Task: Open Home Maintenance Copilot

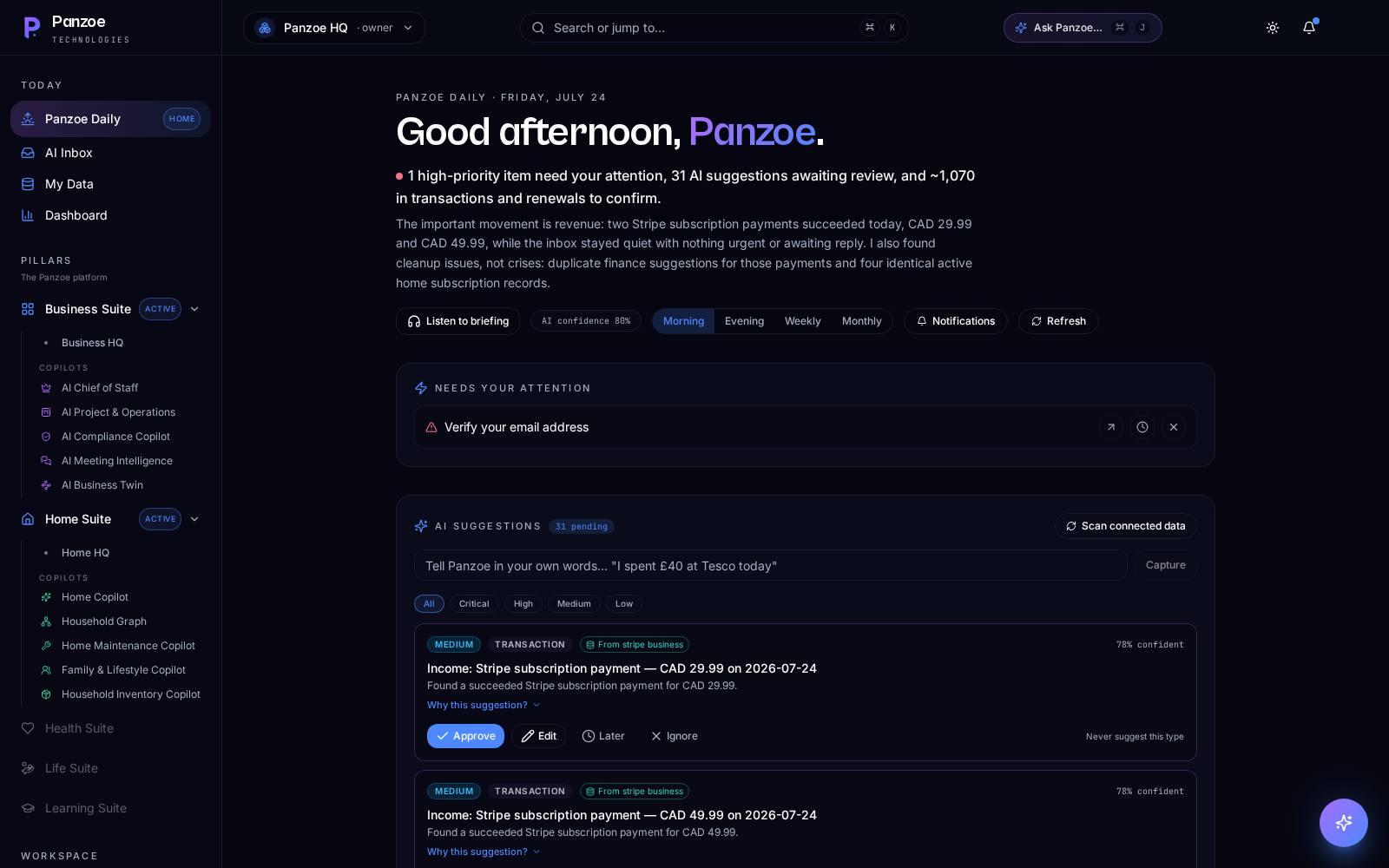Action: click(120, 646)
